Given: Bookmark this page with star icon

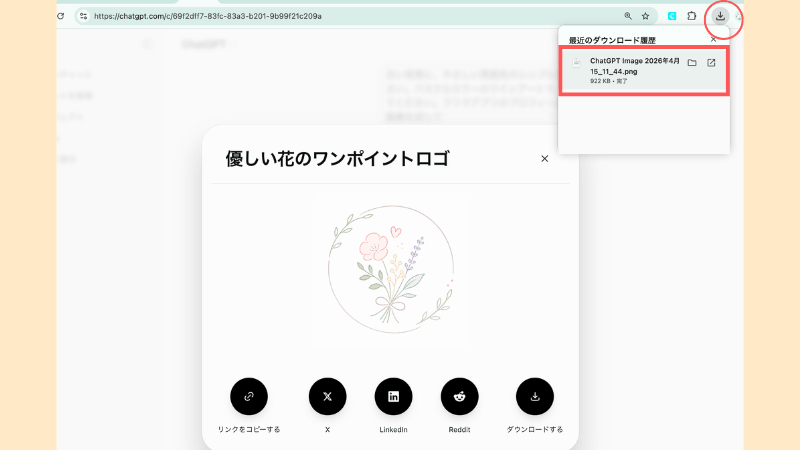Looking at the screenshot, I should pyautogui.click(x=645, y=16).
